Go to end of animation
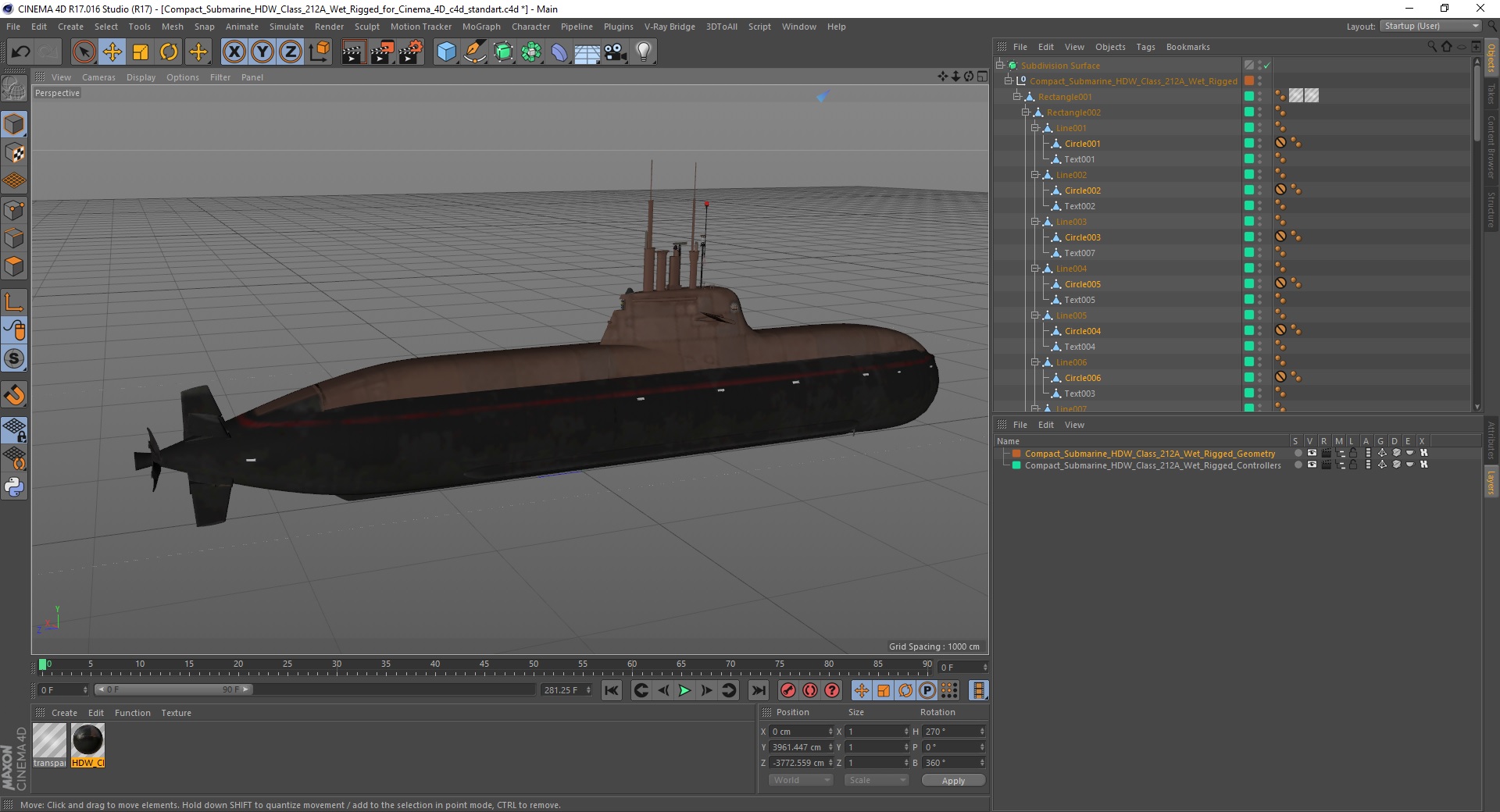The image size is (1500, 812). coord(759,690)
